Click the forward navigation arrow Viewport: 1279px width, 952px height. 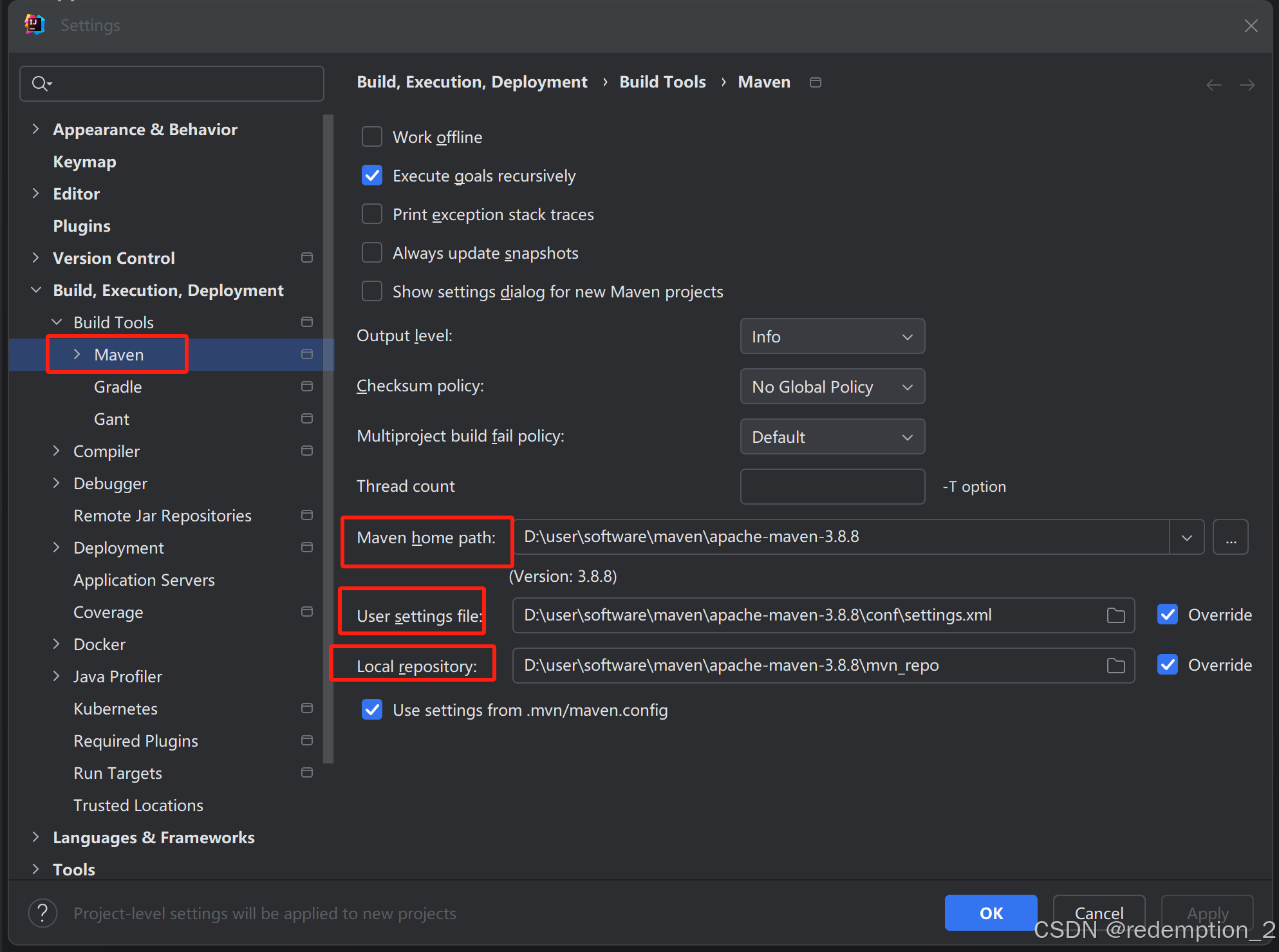(x=1247, y=85)
